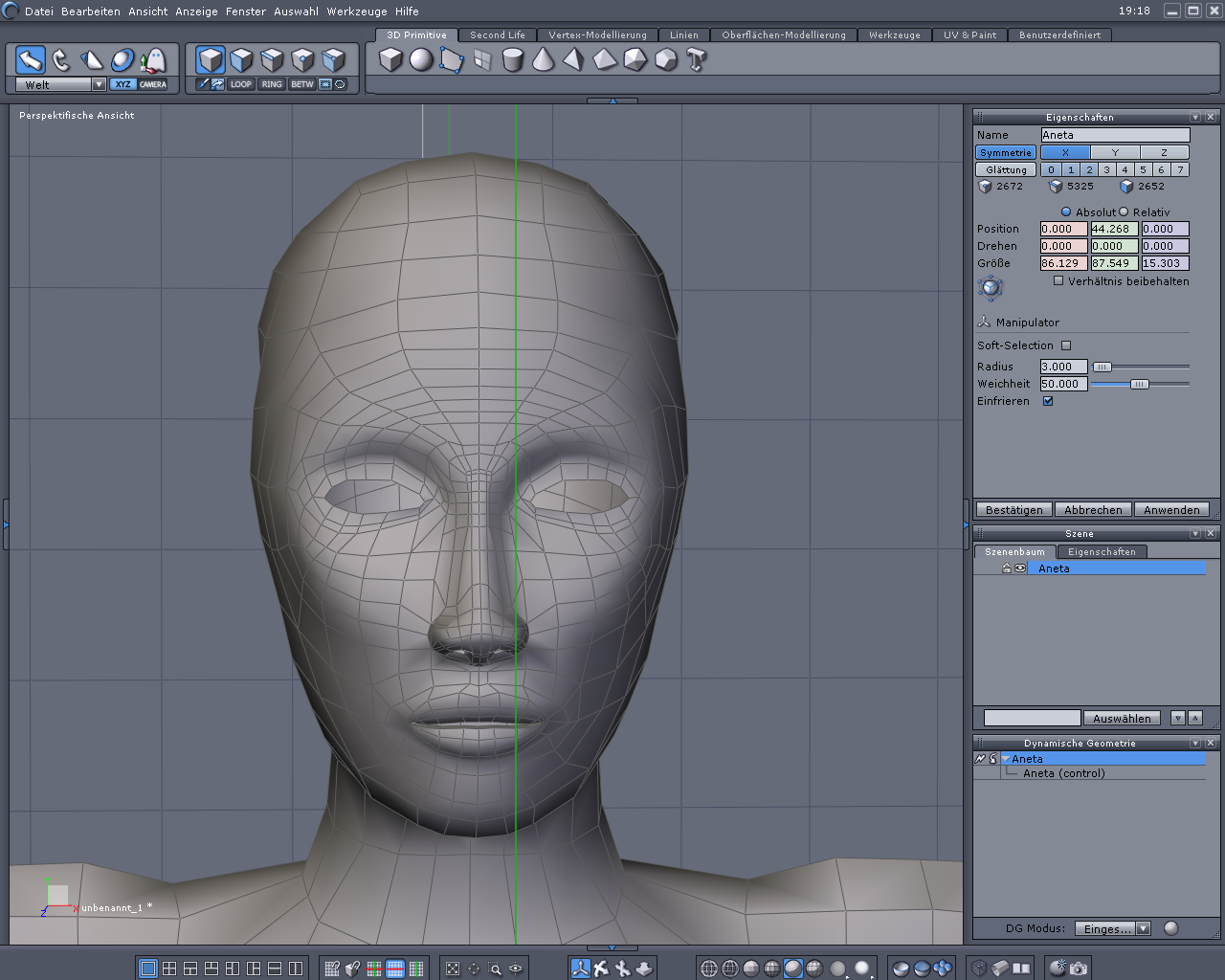
Task: Select the Relativ radio button
Action: tap(1125, 212)
